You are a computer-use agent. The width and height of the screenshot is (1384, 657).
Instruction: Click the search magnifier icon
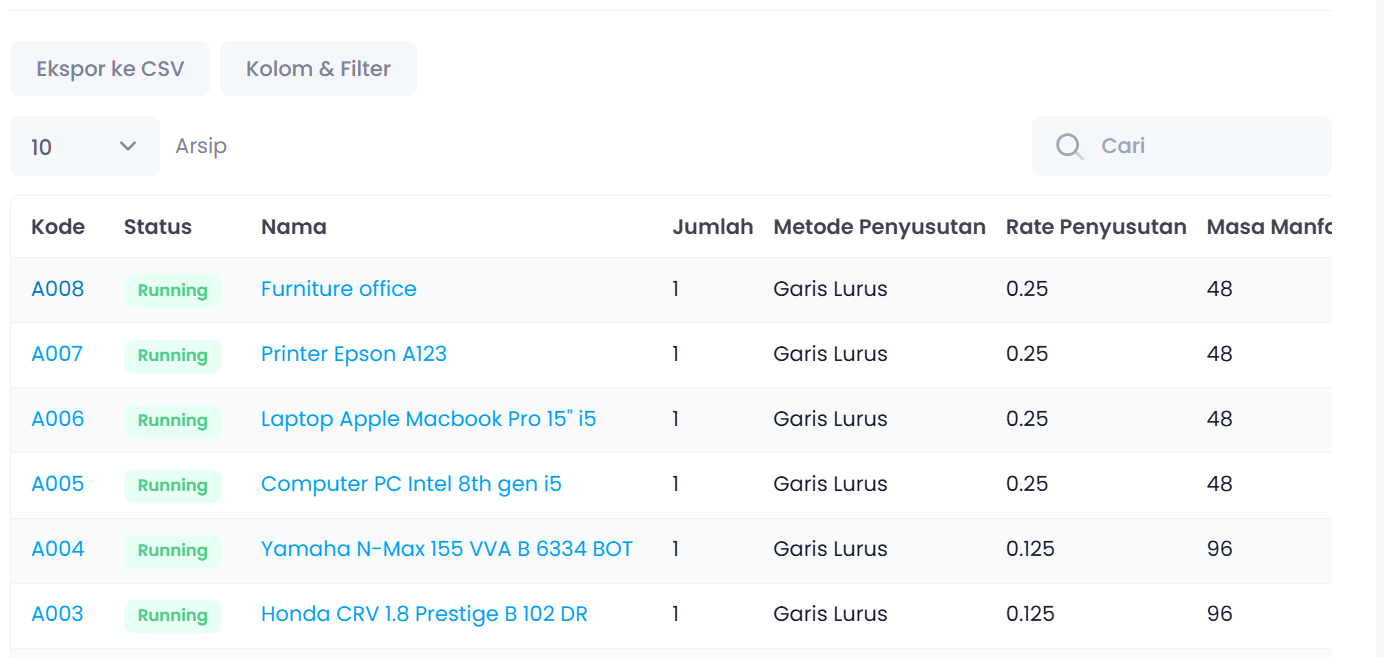click(x=1069, y=146)
